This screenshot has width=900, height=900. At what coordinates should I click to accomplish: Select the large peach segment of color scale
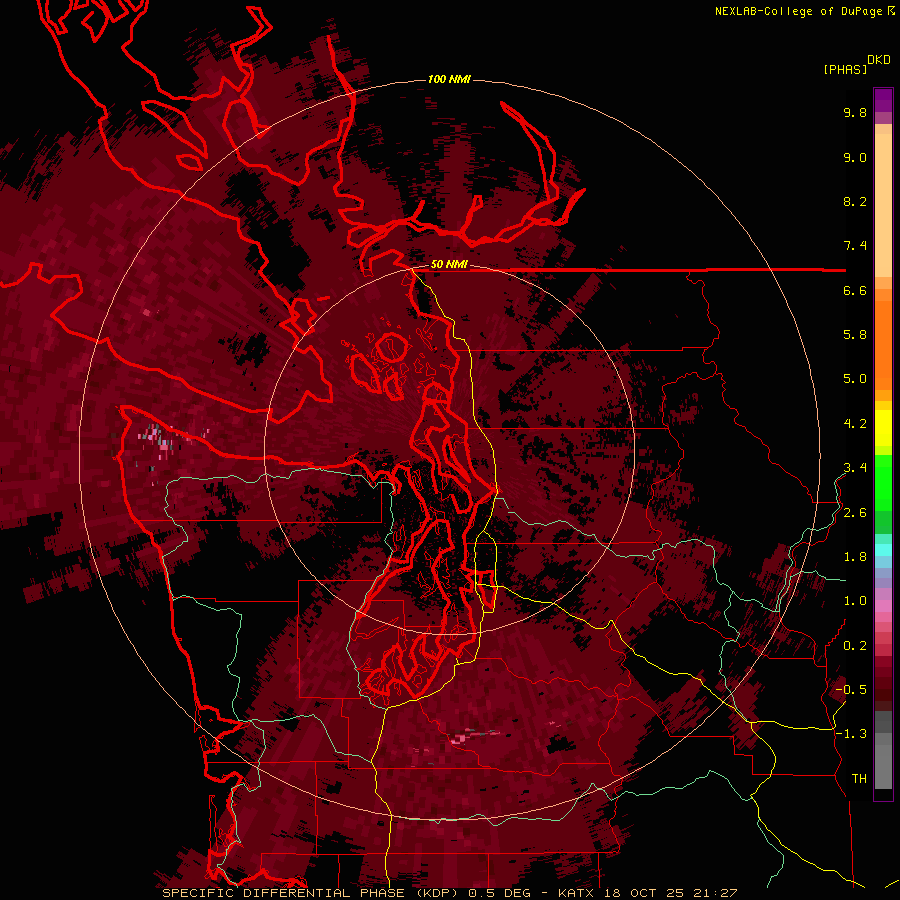pos(883,205)
